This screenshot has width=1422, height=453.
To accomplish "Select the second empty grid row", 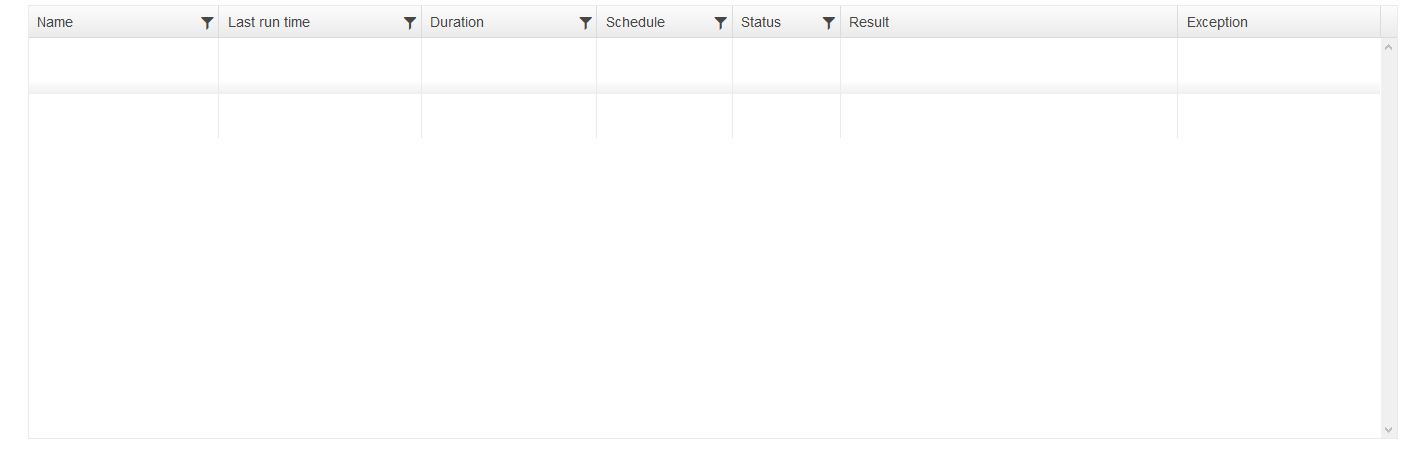I will click(123, 116).
